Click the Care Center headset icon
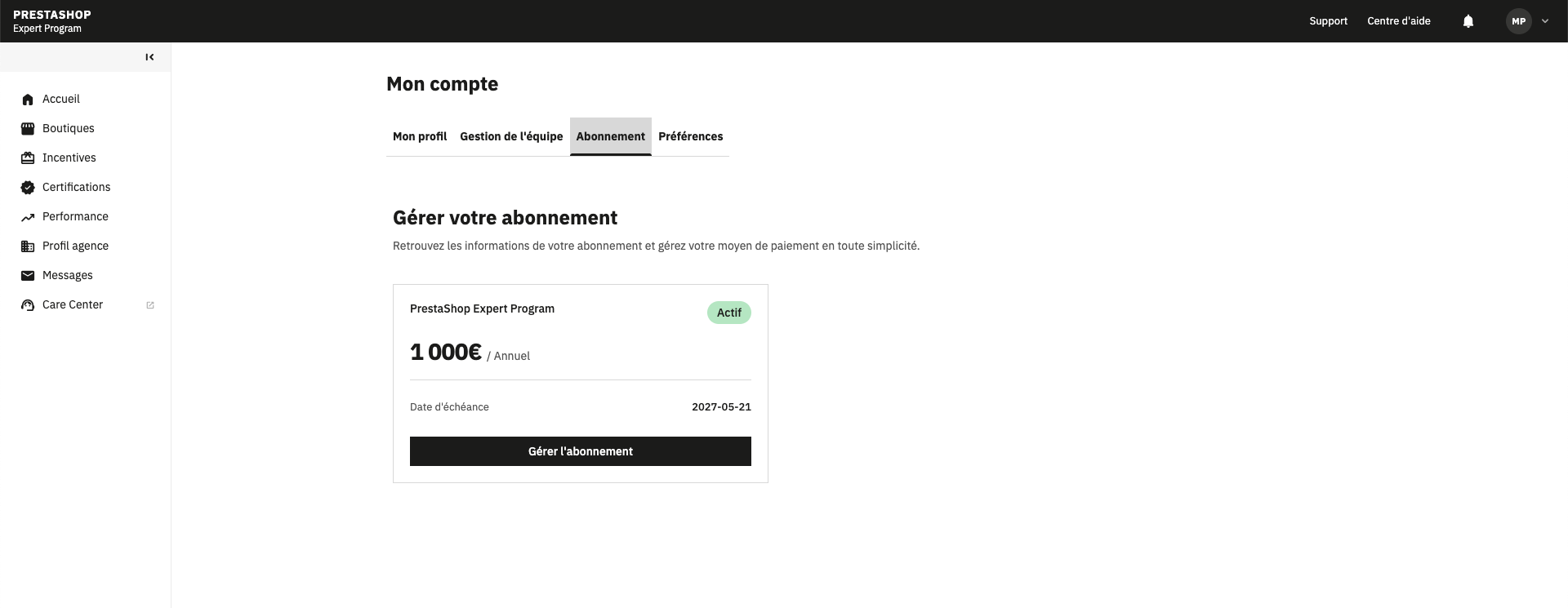Viewport: 1568px width, 608px height. point(28,305)
